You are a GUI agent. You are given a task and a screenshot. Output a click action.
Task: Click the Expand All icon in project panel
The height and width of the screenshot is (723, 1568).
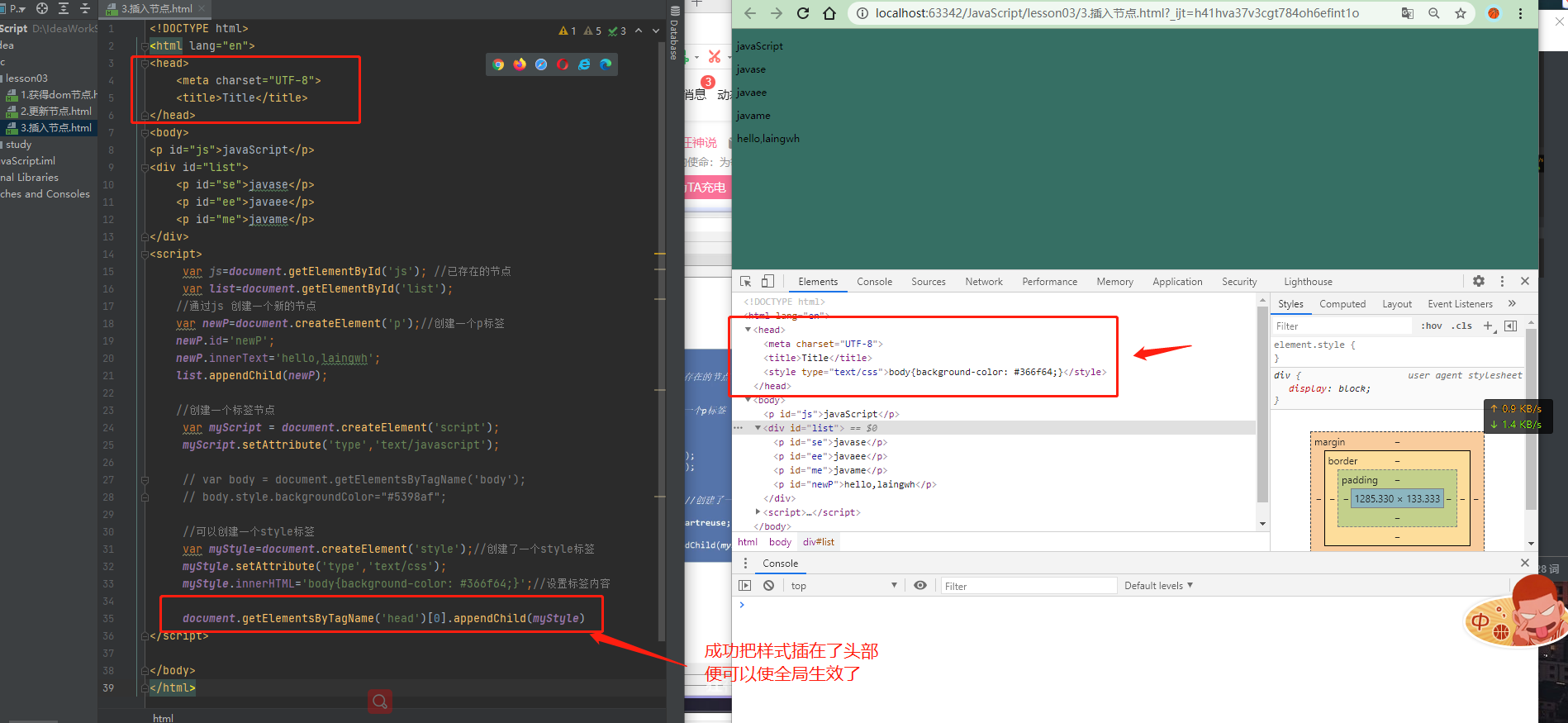pos(64,8)
